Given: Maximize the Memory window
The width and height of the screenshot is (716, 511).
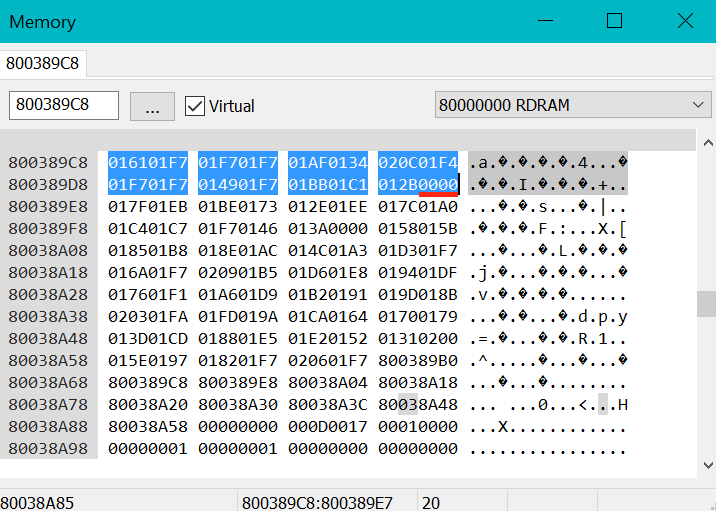Looking at the screenshot, I should pos(615,21).
